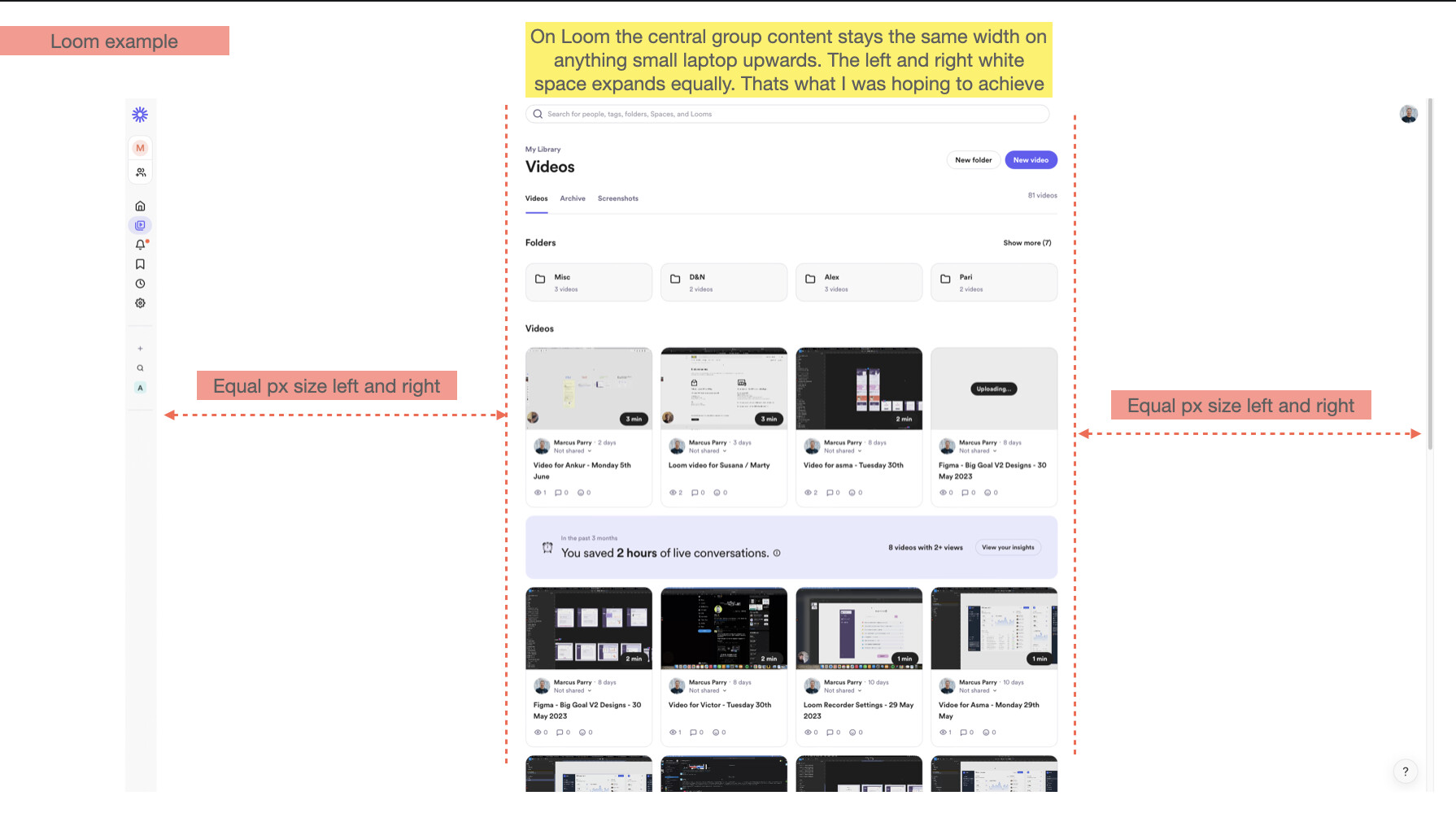Select the Library videos icon in sidebar
Viewport: 1456px width, 826px height.
pyautogui.click(x=140, y=225)
